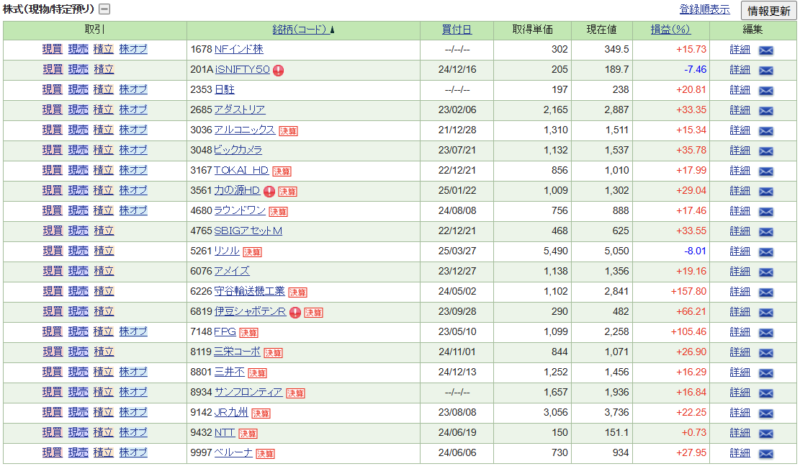The image size is (800, 469).
Task: Click 積立 in 三栄コーポ row
Action: pos(104,352)
